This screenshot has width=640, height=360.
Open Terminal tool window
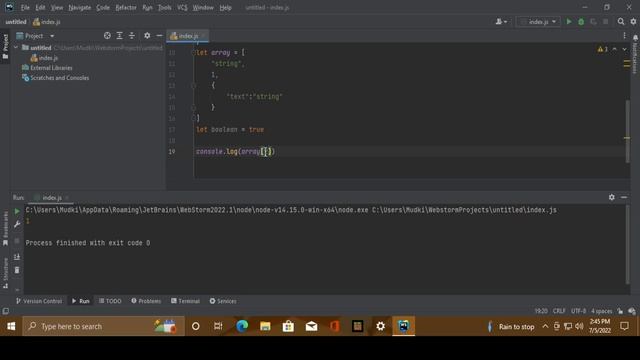click(x=185, y=301)
